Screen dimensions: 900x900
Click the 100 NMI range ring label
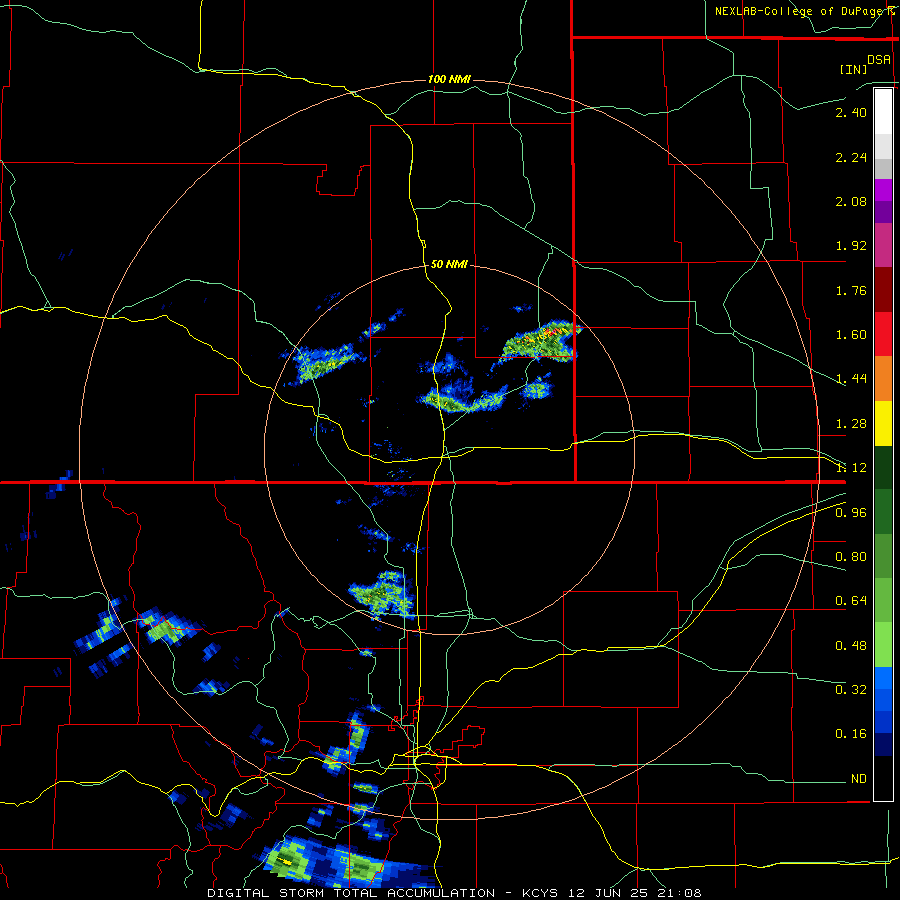tap(449, 79)
